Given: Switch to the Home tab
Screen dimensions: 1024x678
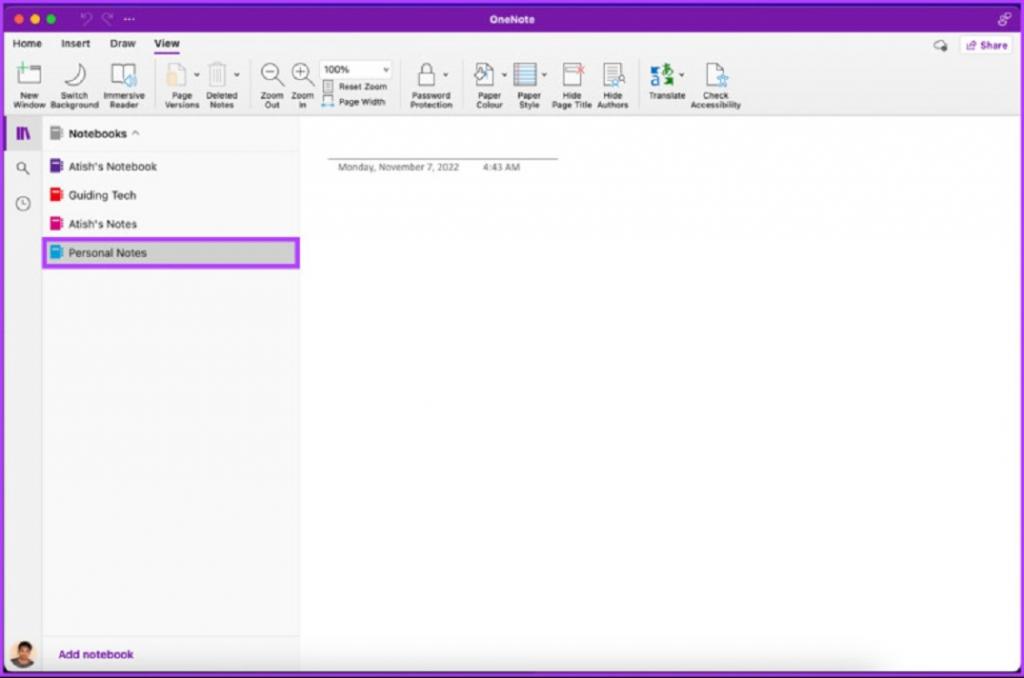Looking at the screenshot, I should point(27,44).
